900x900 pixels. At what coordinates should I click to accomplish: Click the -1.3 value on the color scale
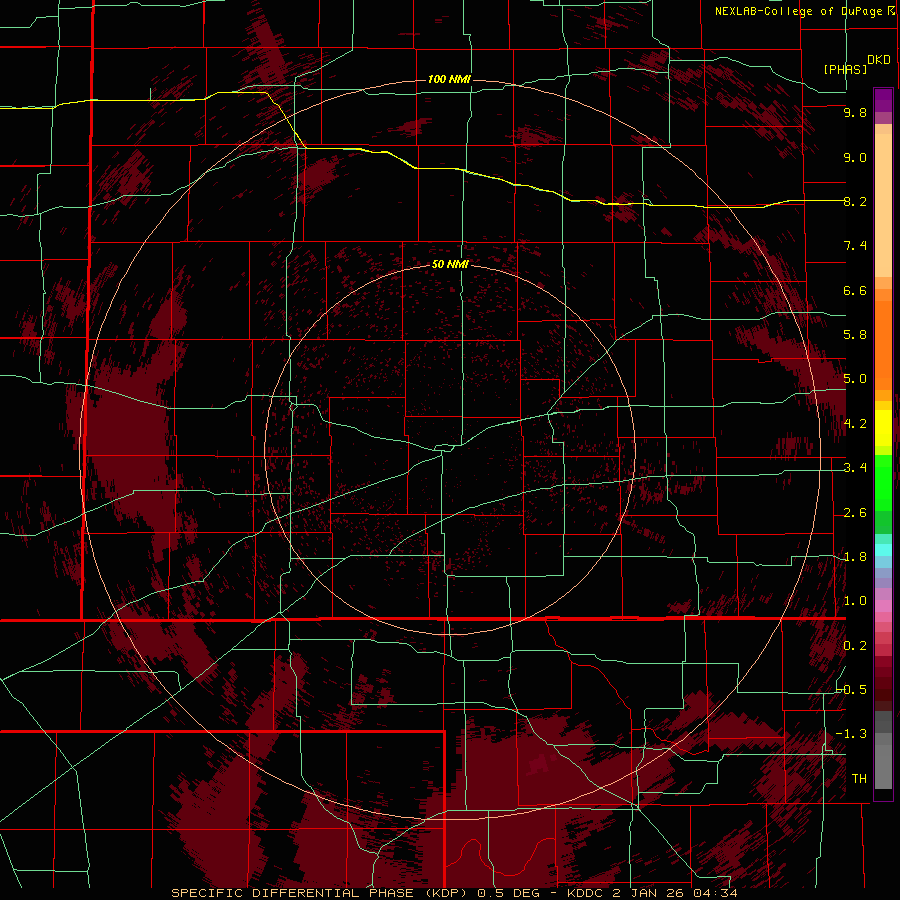(x=852, y=734)
